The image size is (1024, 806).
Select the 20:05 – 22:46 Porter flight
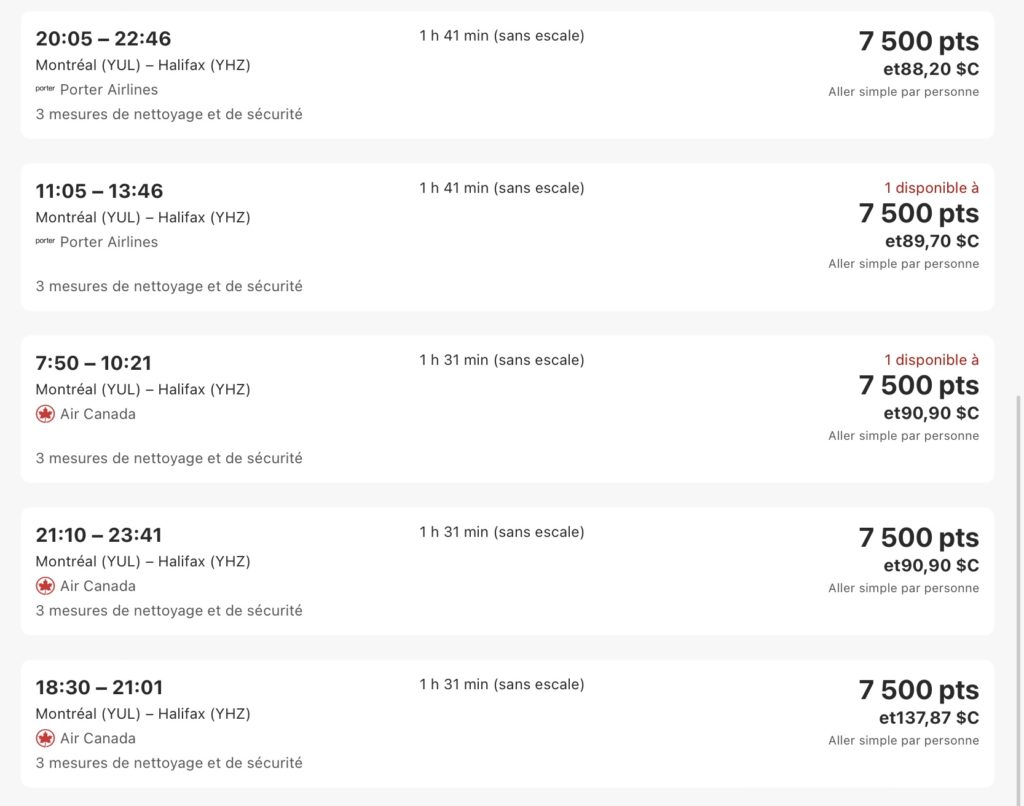[x=103, y=39]
